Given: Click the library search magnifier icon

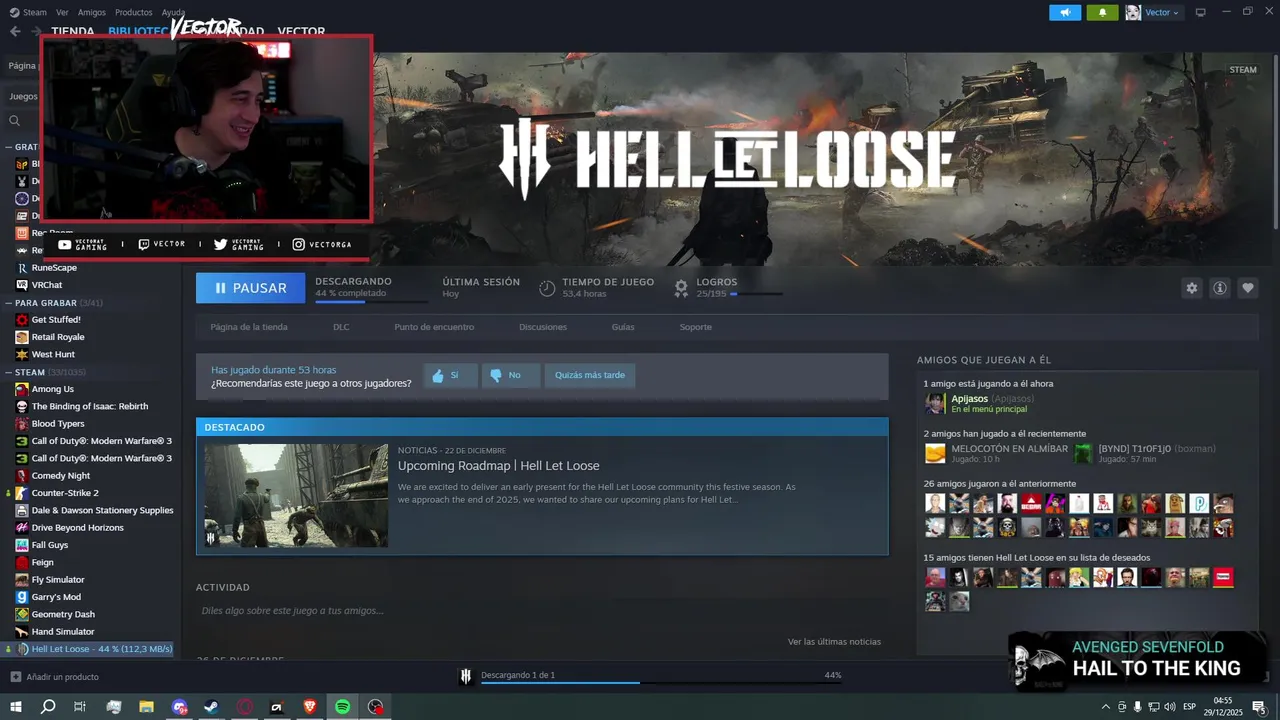Looking at the screenshot, I should (x=14, y=121).
